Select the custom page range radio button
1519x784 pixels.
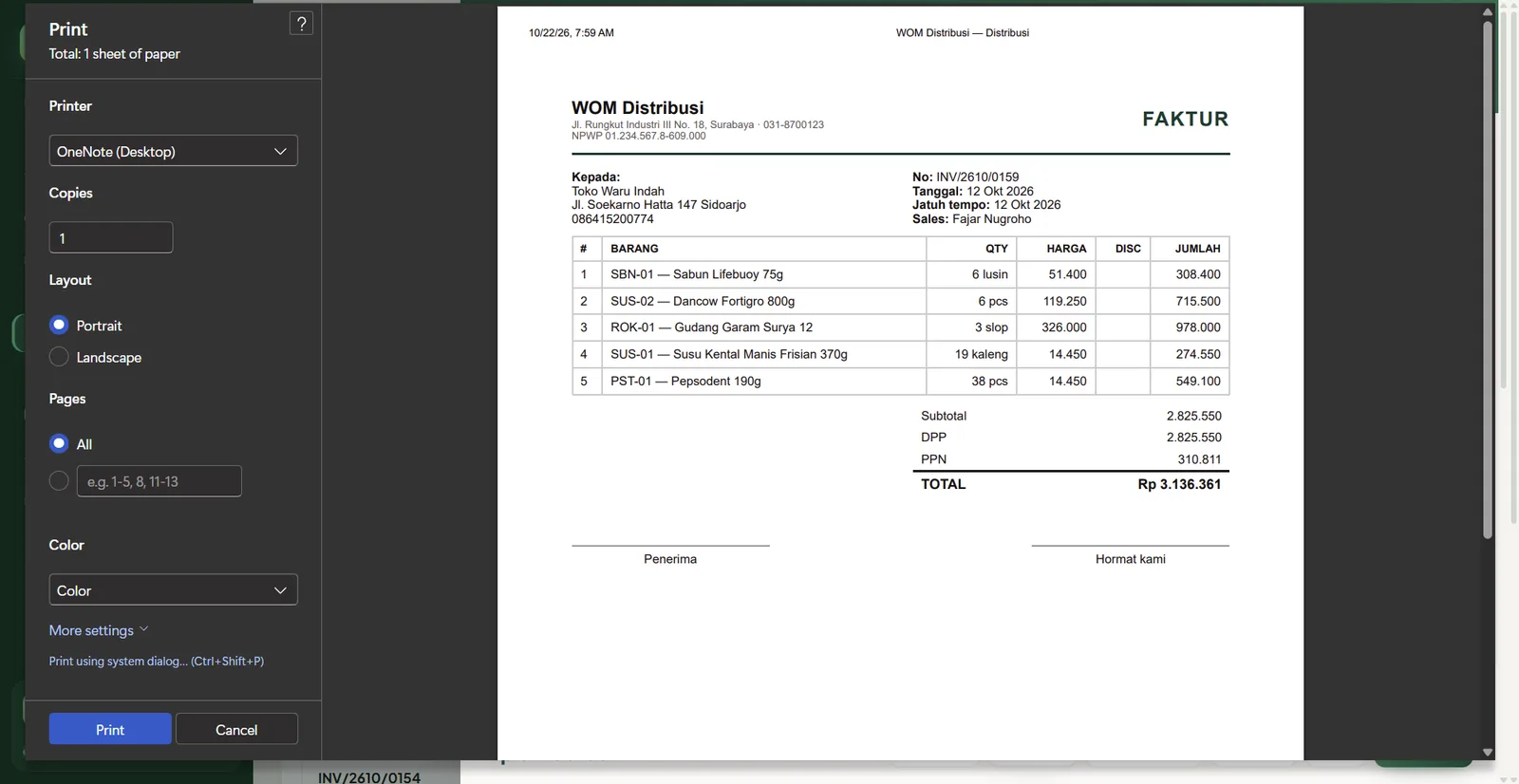59,481
